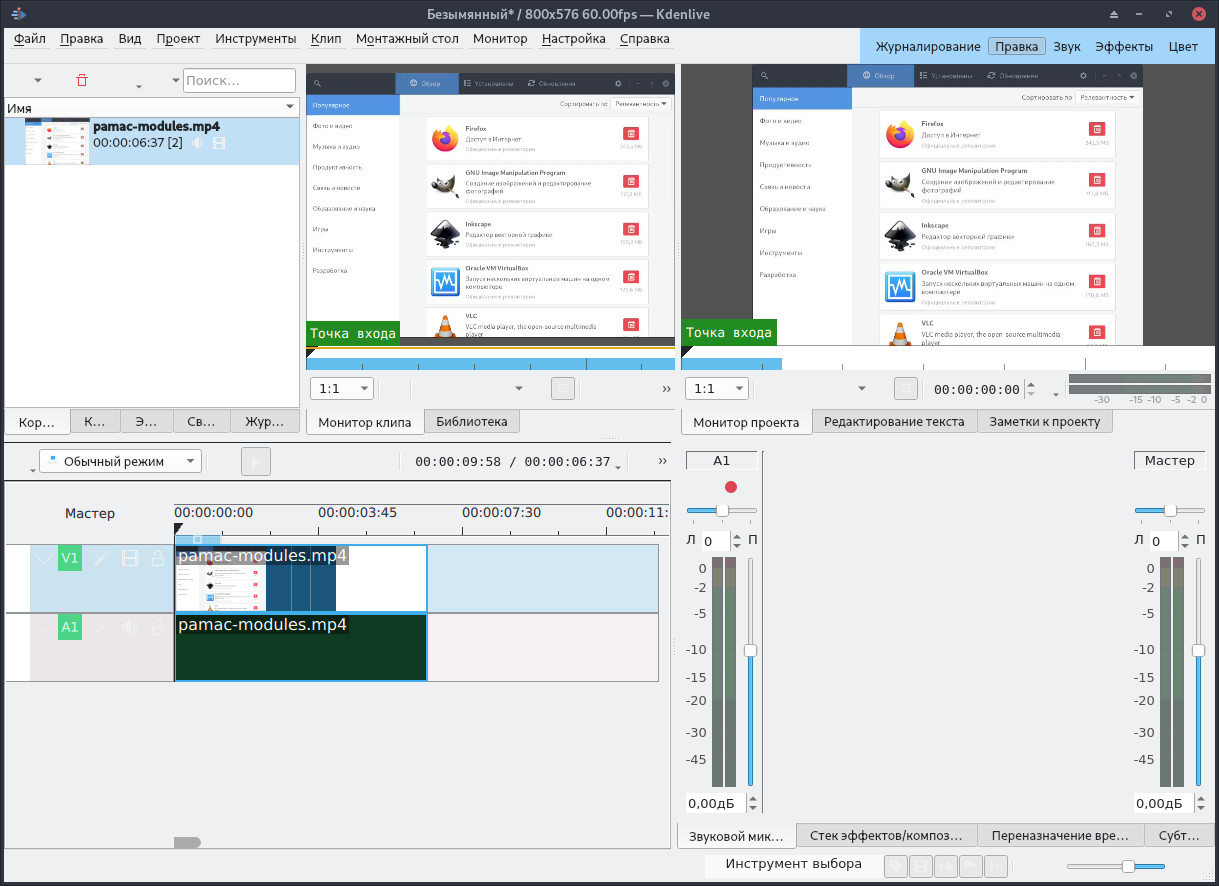This screenshot has width=1219, height=886.
Task: Click the film strip icon on V1 track
Action: pos(129,559)
